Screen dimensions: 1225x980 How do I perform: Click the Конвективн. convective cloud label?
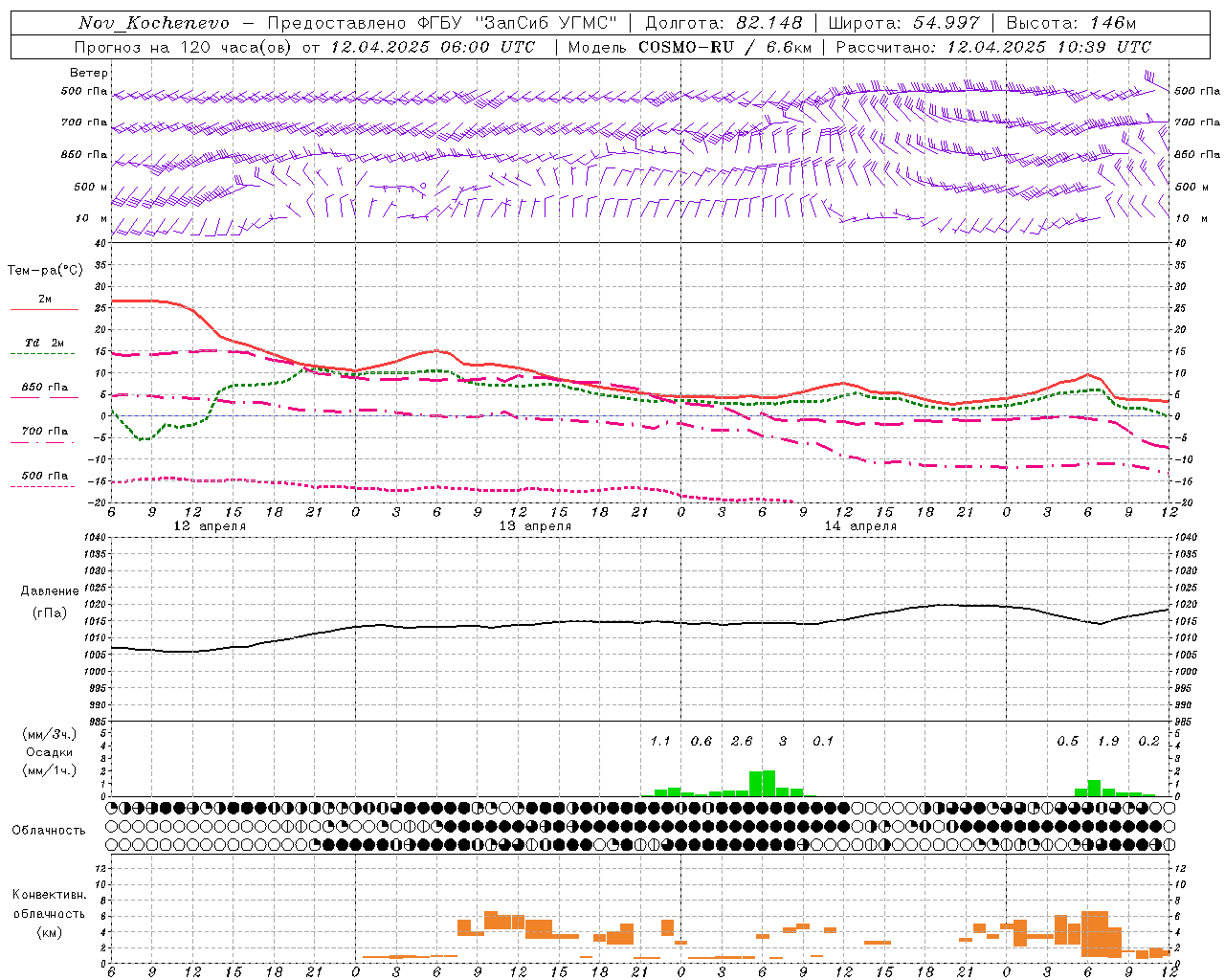click(49, 895)
